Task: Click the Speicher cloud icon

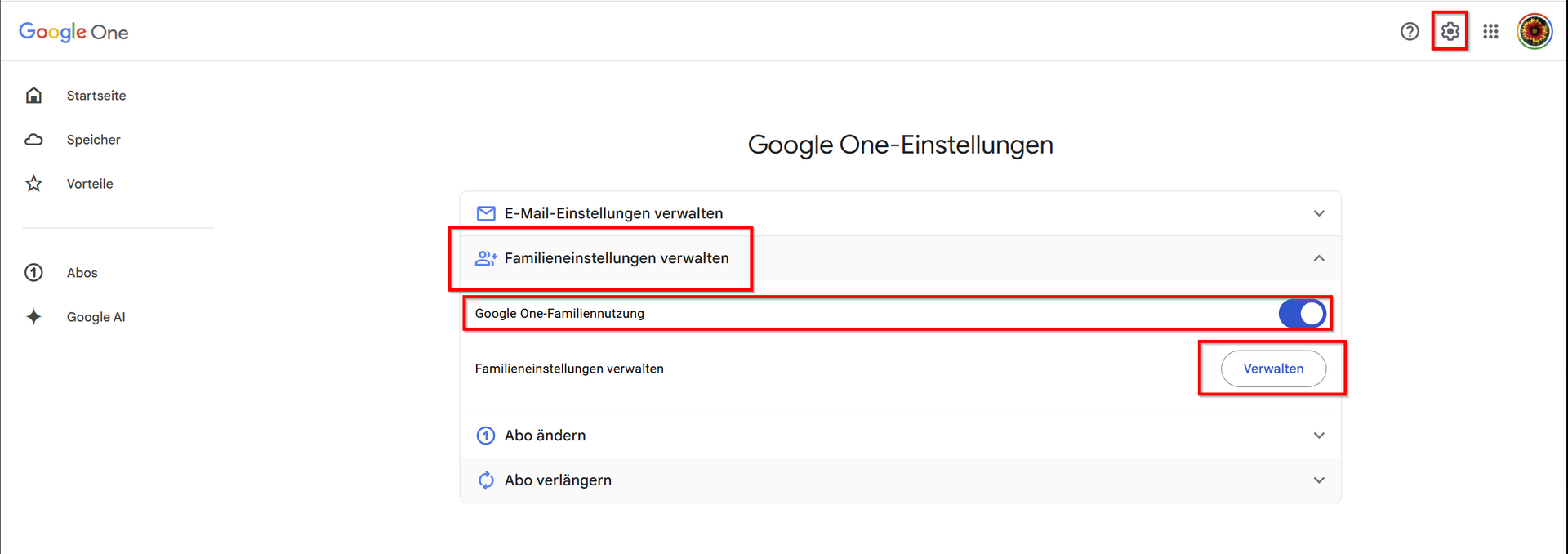Action: coord(33,140)
